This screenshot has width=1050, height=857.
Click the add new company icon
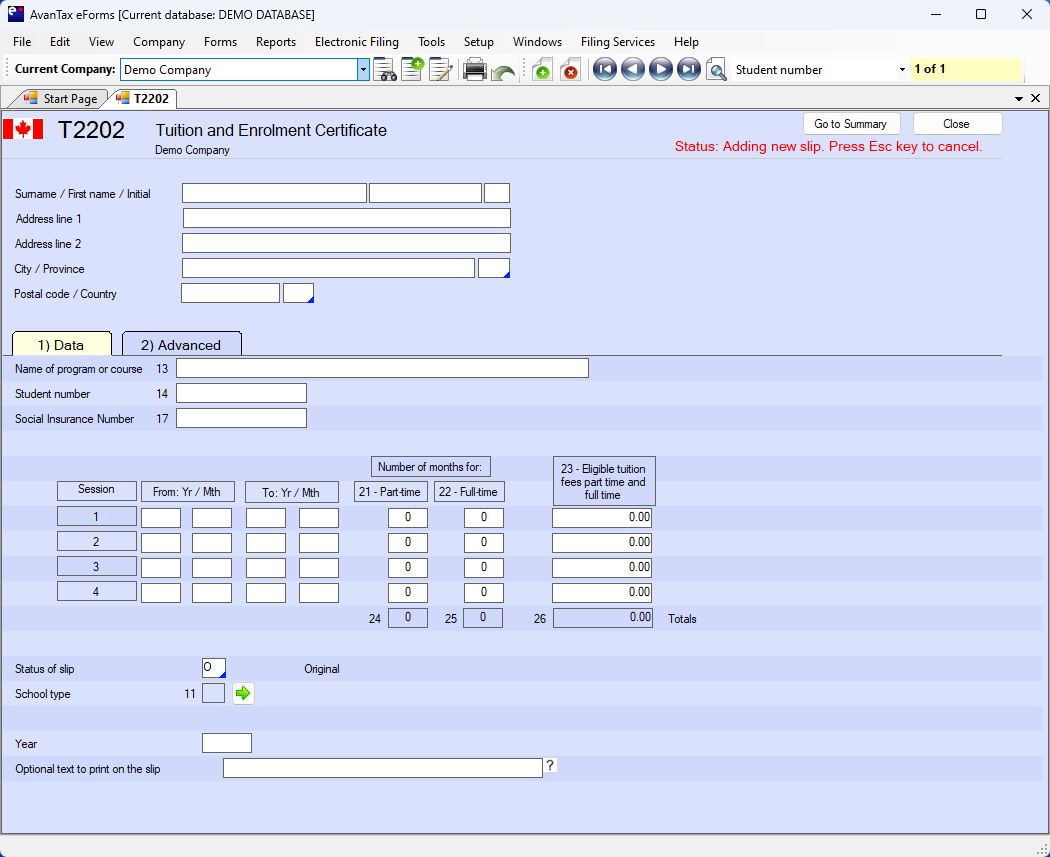[x=412, y=70]
